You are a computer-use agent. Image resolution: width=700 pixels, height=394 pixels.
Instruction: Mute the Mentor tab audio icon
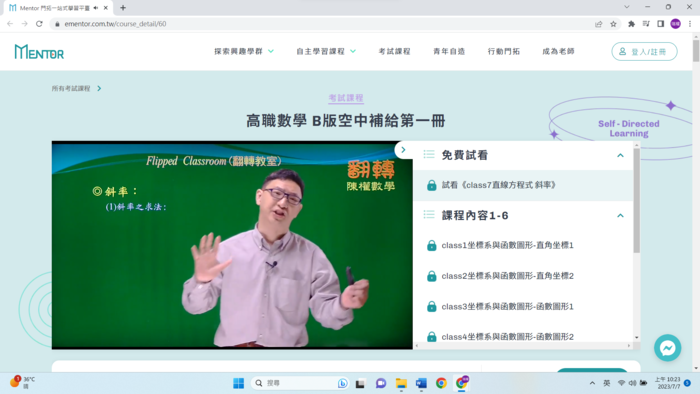(x=96, y=8)
